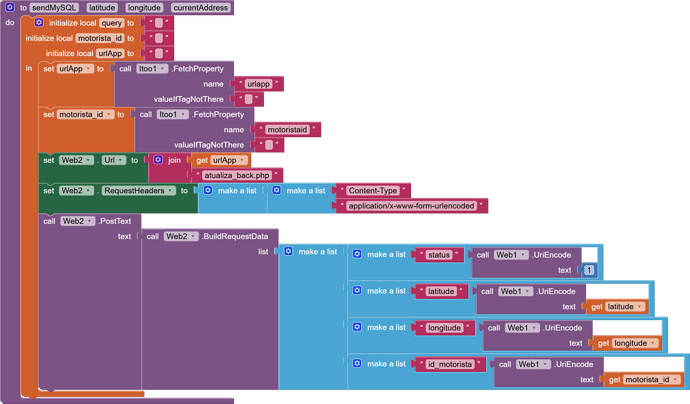This screenshot has width=690, height=404.
Task: Open the Web1 dropdown on the UriEncode call with get longitude
Action: point(534,328)
